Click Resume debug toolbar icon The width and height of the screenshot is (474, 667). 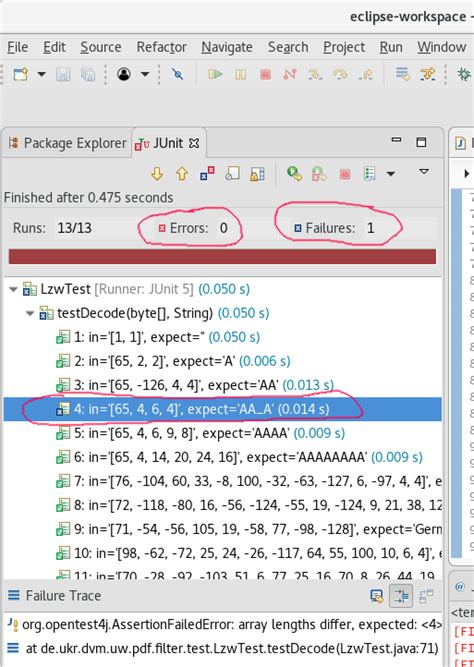coord(215,74)
